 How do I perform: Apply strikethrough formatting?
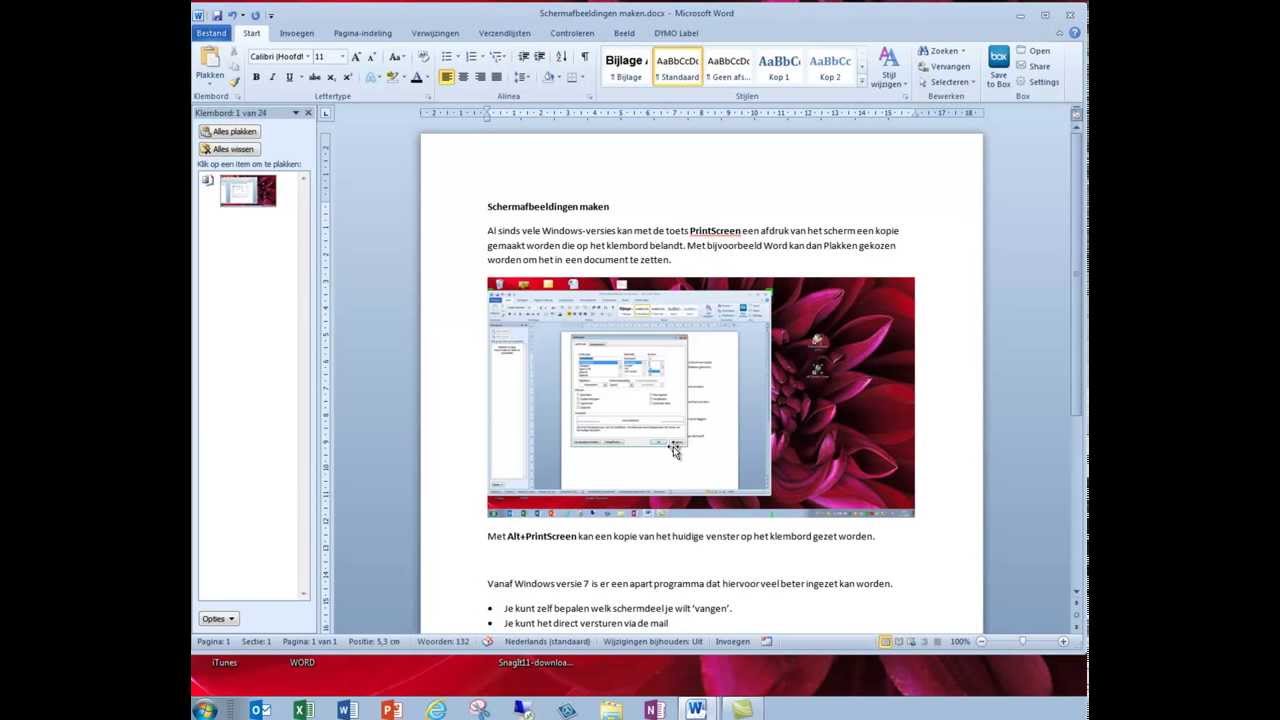[315, 77]
